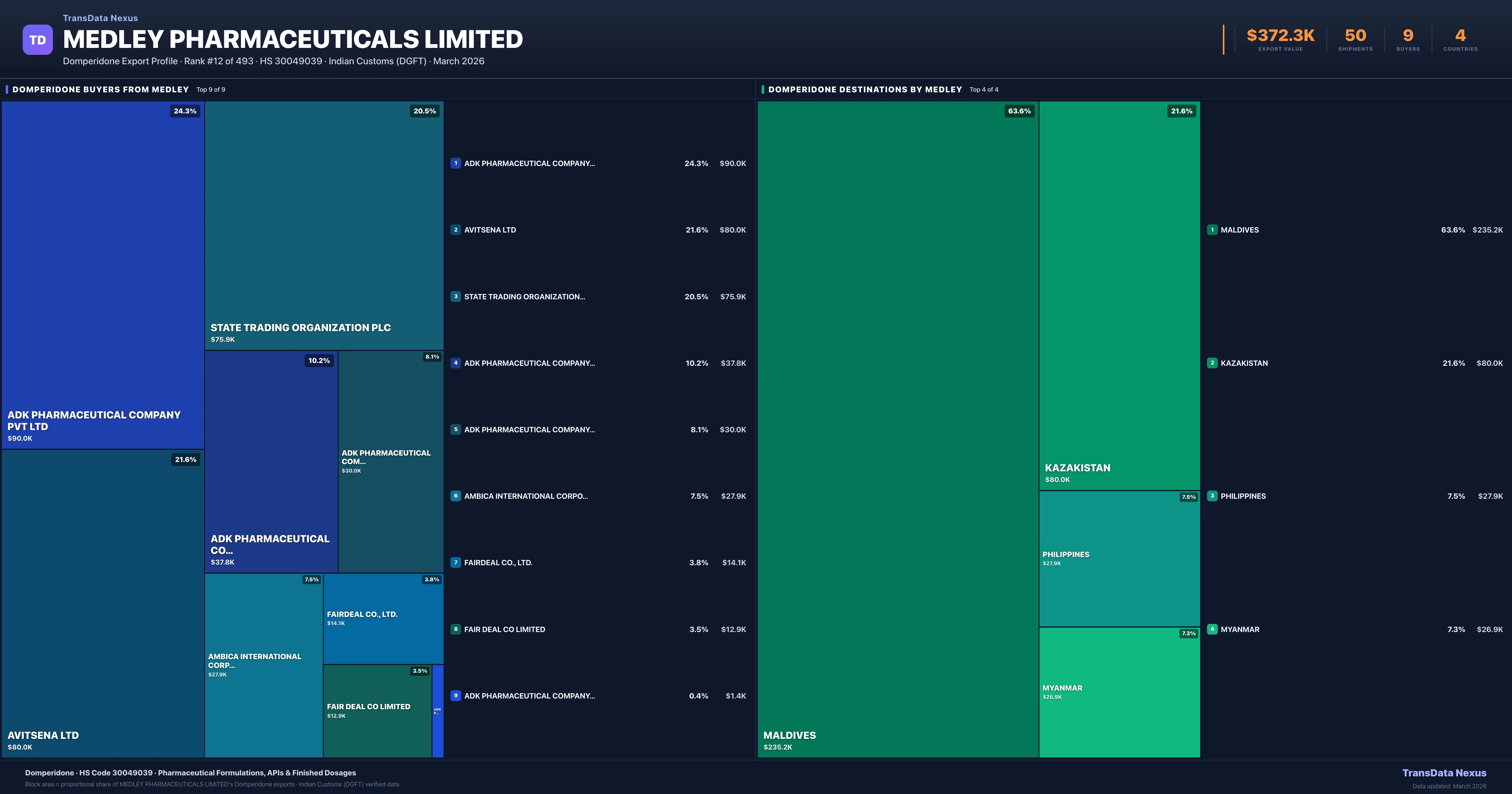
Task: Select the STATE TRADING ORGANIZATION PLC treemap block
Action: point(324,225)
